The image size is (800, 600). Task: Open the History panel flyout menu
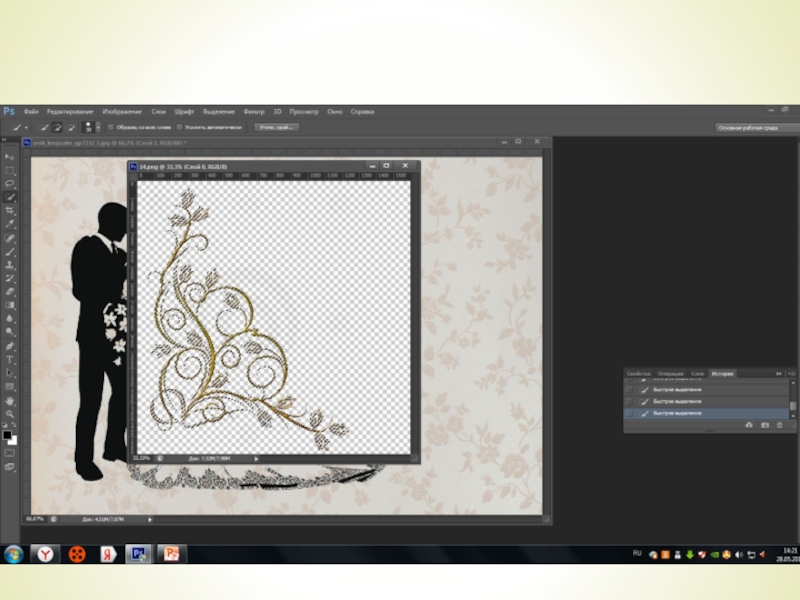[794, 373]
